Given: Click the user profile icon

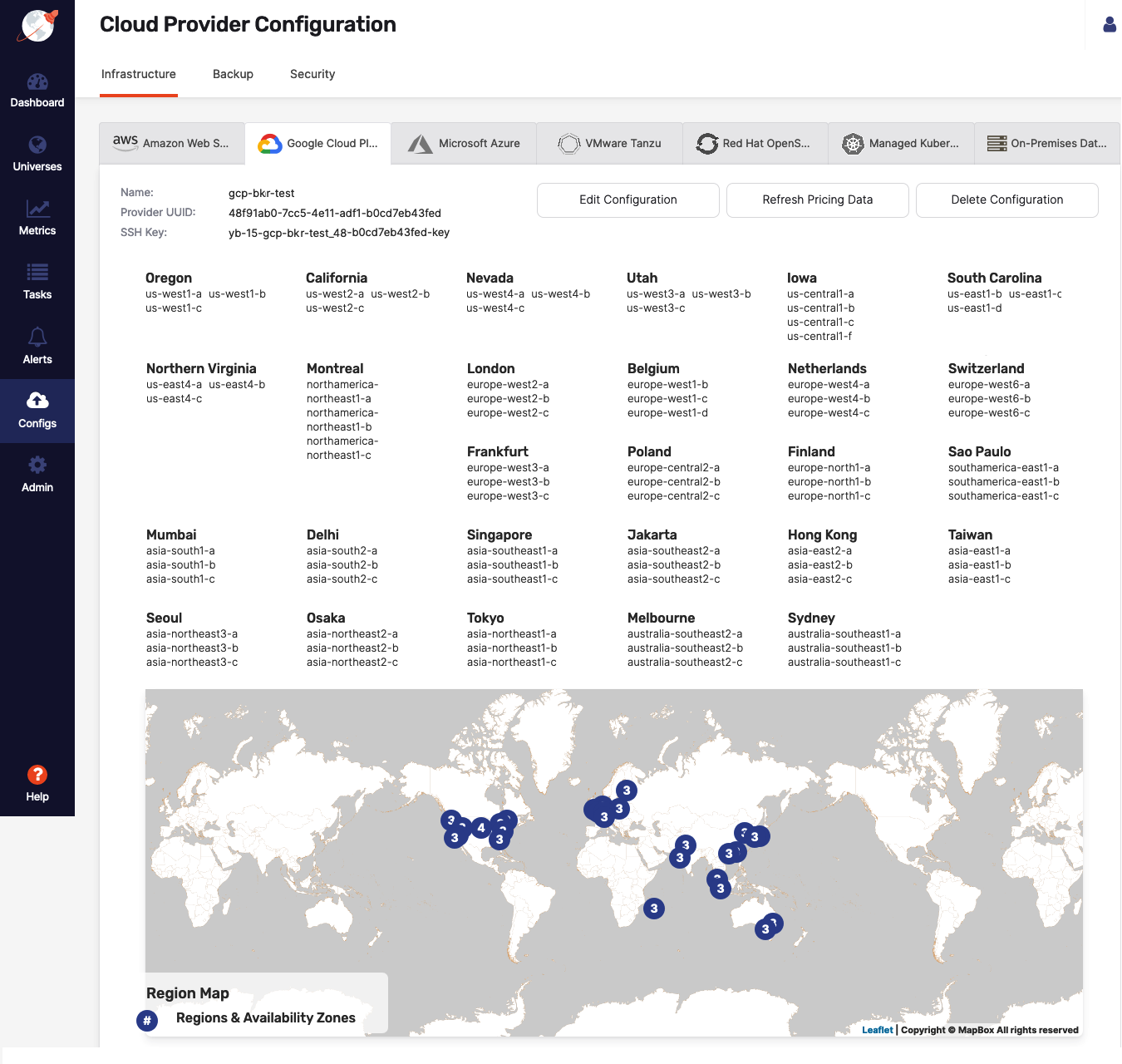Looking at the screenshot, I should coord(1110,25).
